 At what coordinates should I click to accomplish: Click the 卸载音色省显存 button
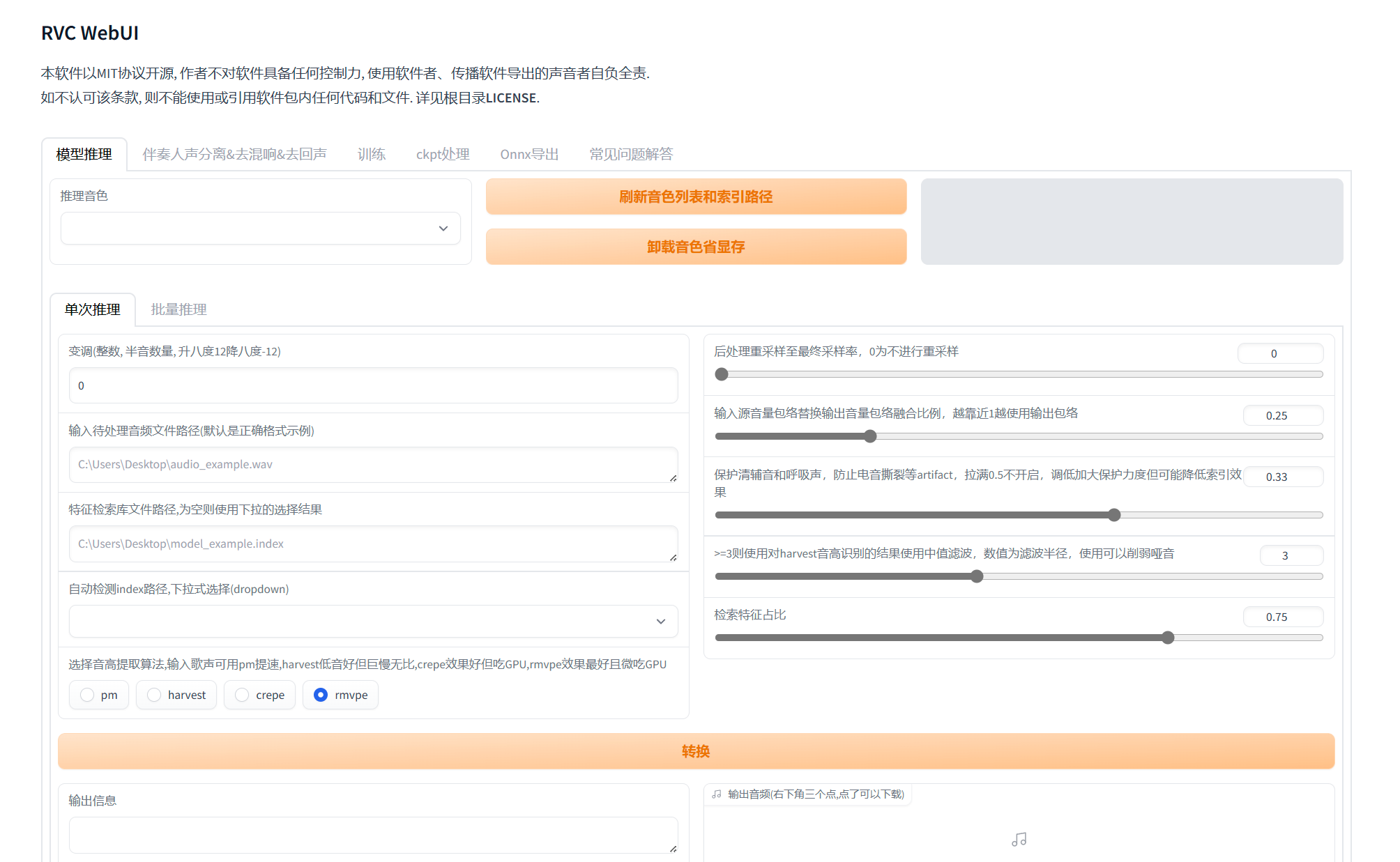(696, 247)
